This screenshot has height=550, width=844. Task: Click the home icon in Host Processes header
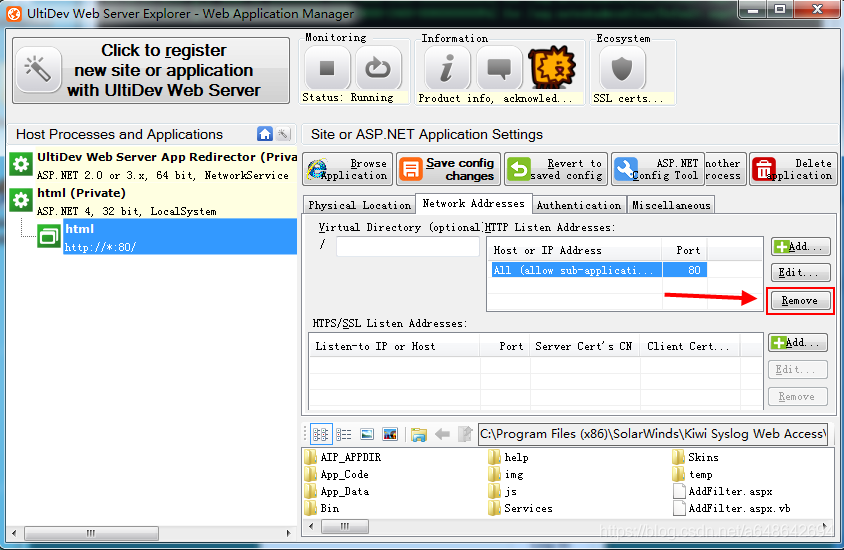tap(265, 134)
